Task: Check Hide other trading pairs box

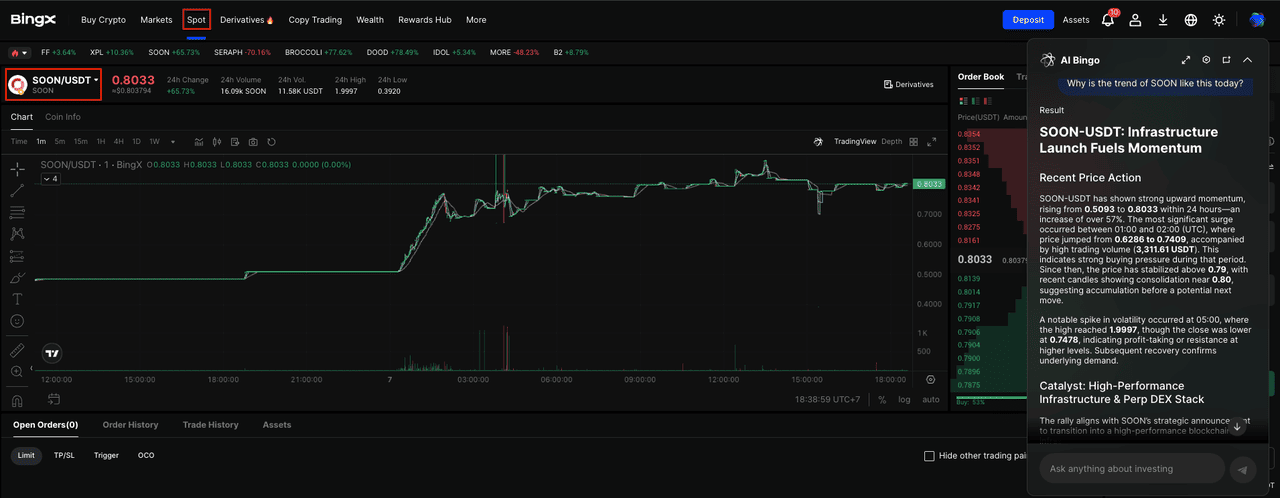Action: pos(929,456)
